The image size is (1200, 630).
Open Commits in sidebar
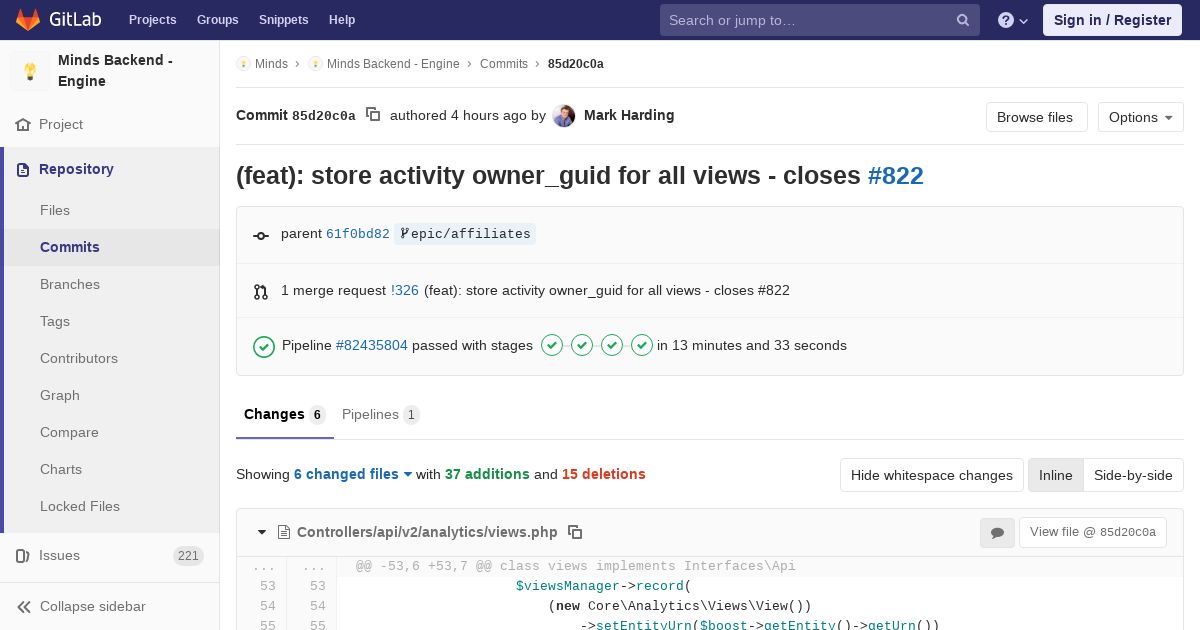click(70, 247)
